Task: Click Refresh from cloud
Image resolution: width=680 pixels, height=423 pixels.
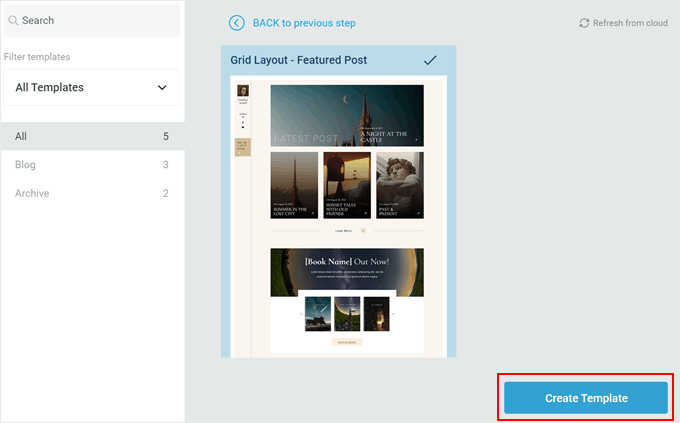Action: point(623,23)
